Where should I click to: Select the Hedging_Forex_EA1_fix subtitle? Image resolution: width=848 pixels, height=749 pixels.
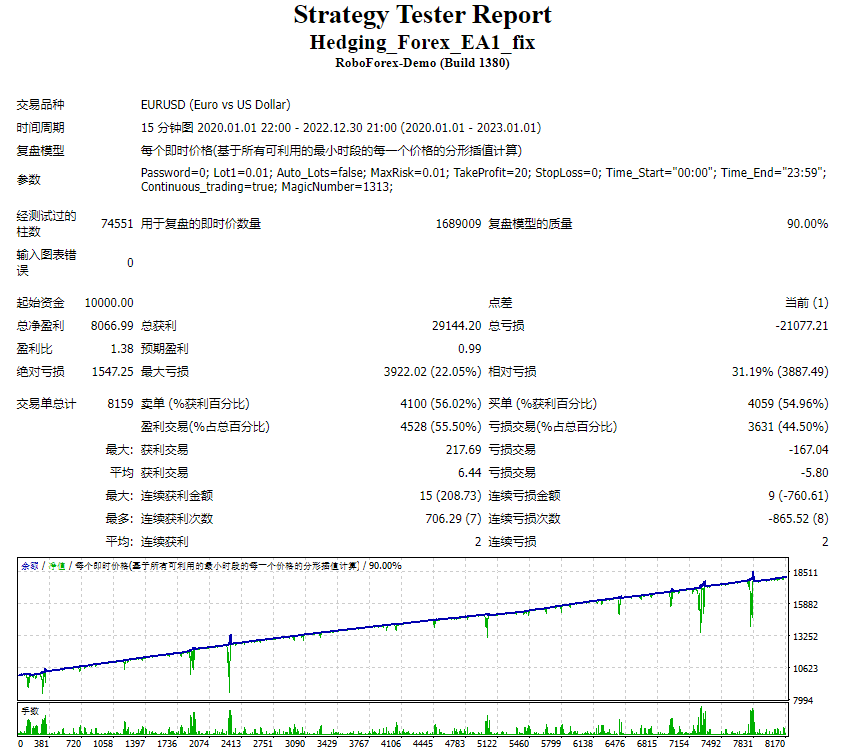pos(424,41)
